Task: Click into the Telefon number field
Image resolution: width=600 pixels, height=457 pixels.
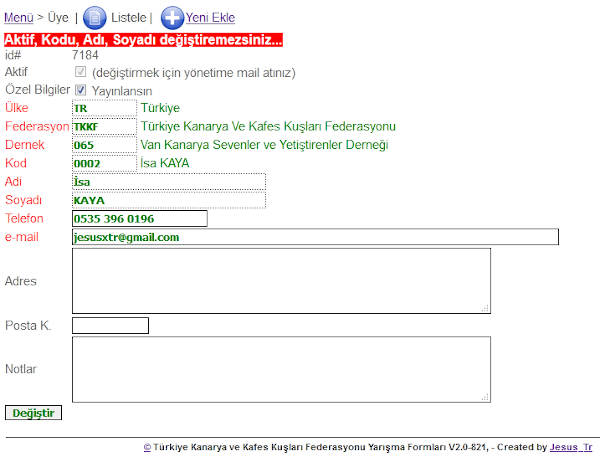Action: [139, 218]
